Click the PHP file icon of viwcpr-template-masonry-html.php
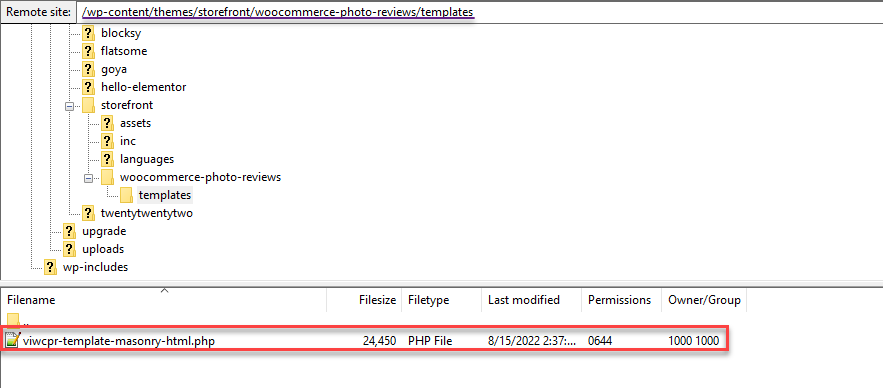883x388 pixels. click(12, 340)
